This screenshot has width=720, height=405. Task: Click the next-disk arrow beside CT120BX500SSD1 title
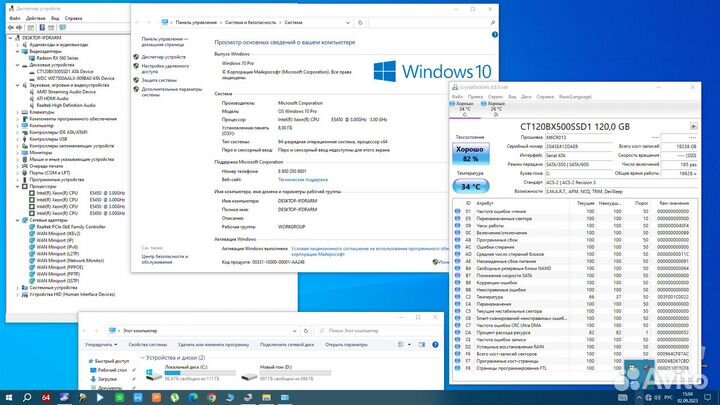point(693,124)
